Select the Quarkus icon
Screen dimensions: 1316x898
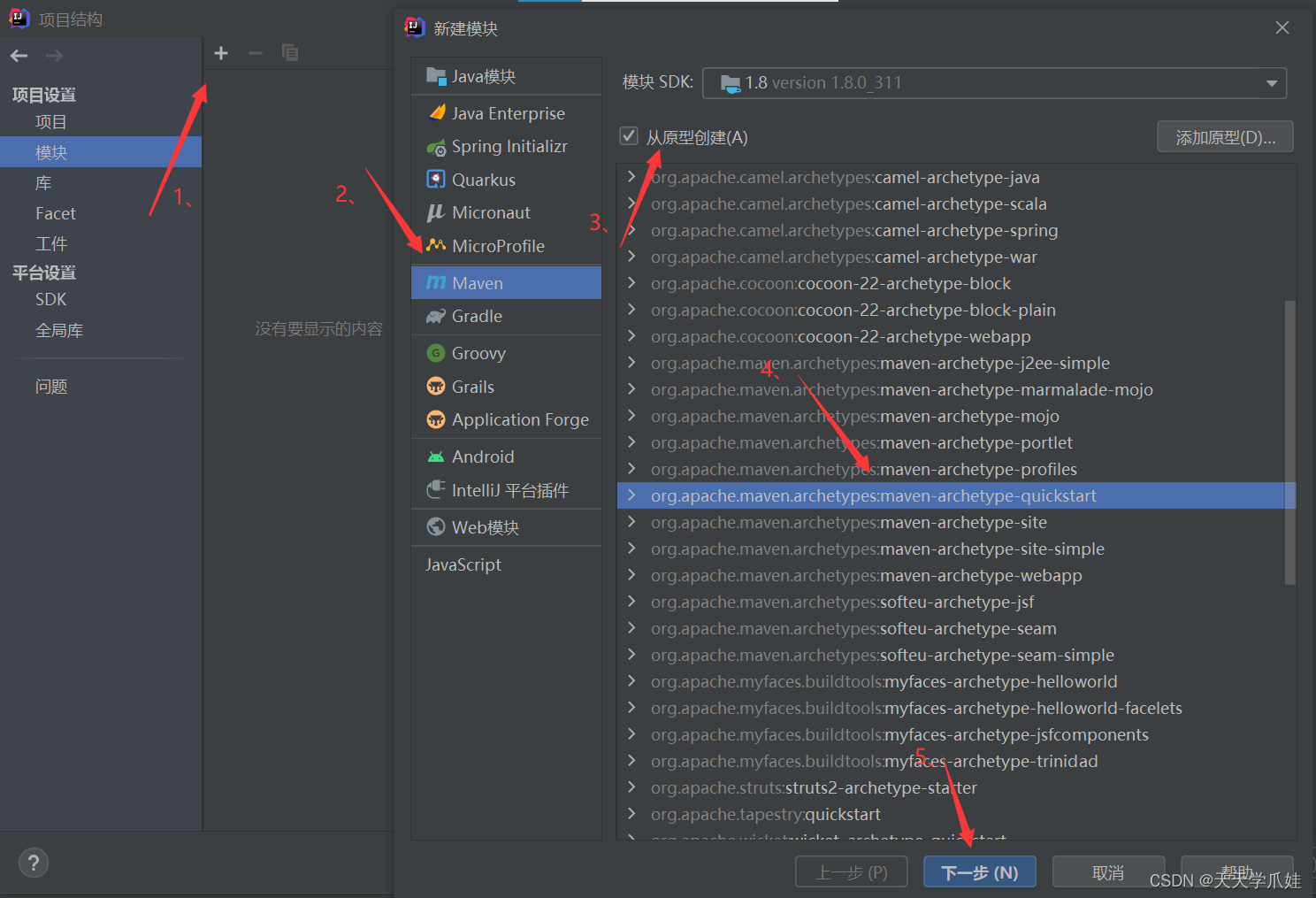[x=436, y=180]
